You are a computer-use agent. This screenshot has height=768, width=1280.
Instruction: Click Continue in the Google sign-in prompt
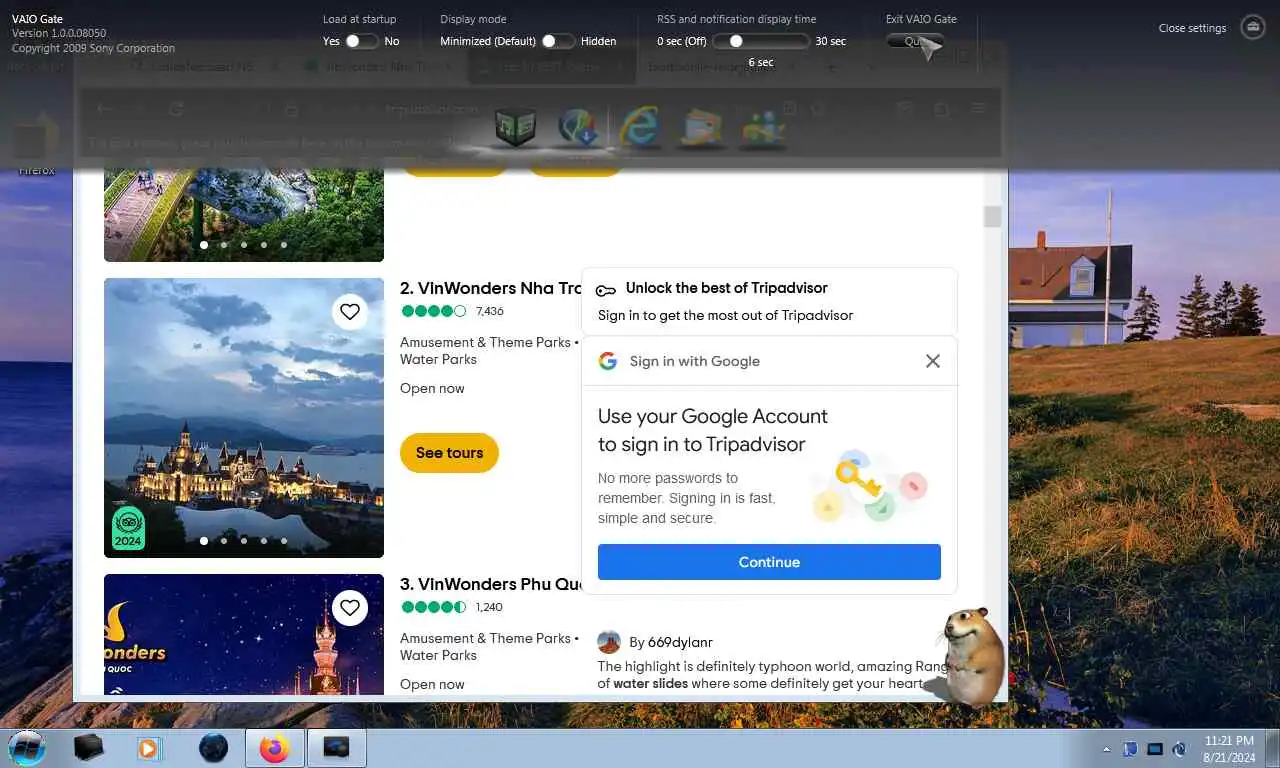point(769,562)
